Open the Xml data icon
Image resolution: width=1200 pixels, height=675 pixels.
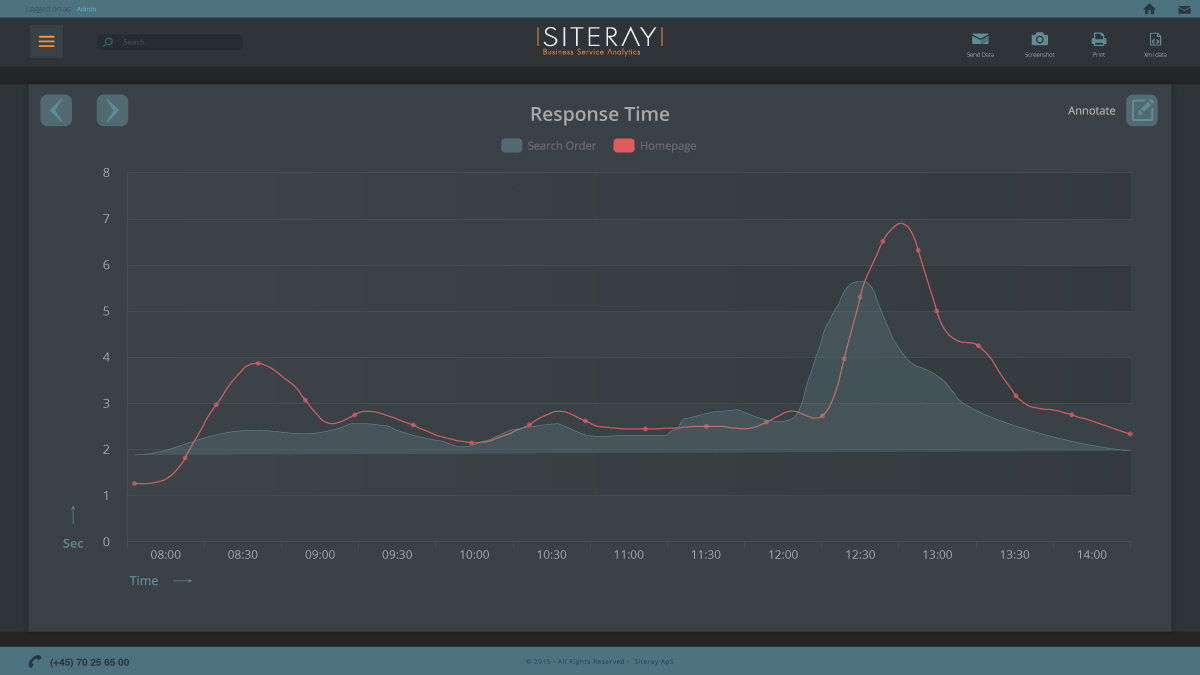coord(1155,39)
